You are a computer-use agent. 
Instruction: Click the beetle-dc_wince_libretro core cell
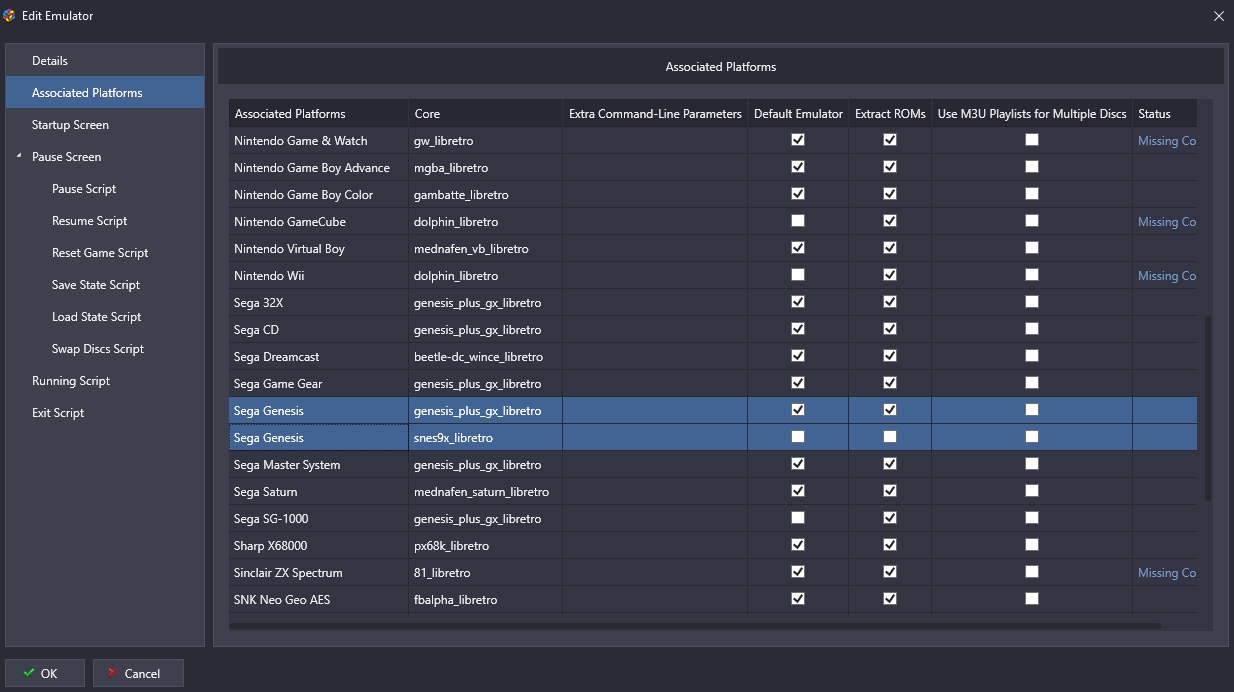coord(485,357)
